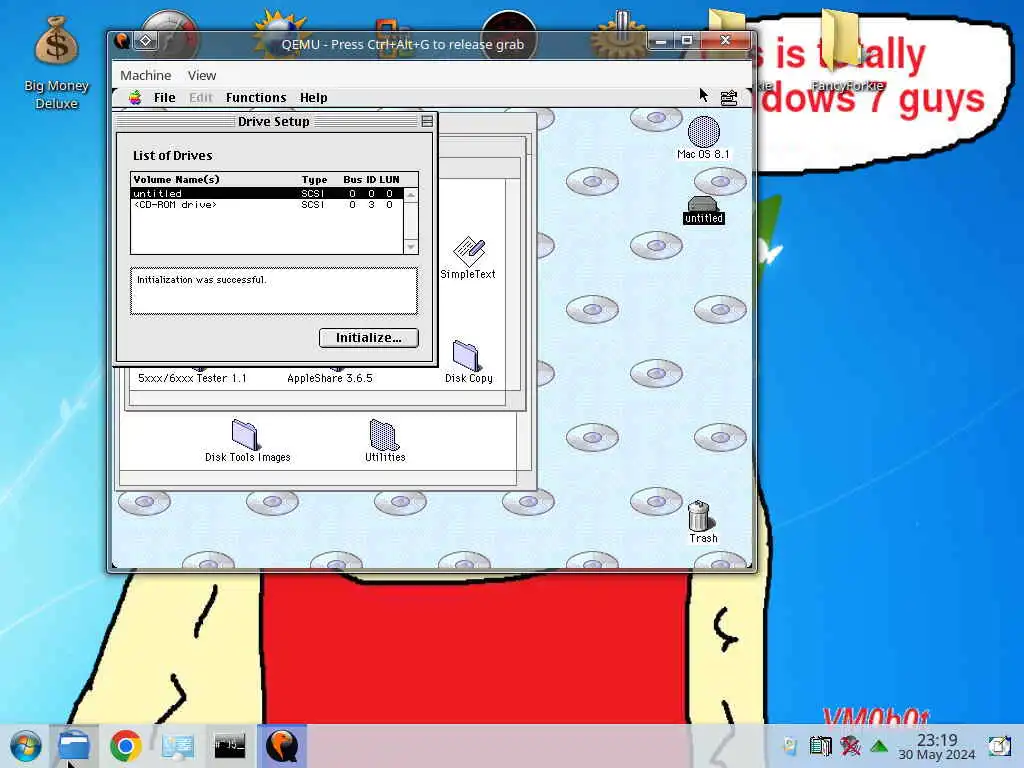The width and height of the screenshot is (1024, 768).
Task: Click the clipboard manager tray icon
Action: pos(820,746)
